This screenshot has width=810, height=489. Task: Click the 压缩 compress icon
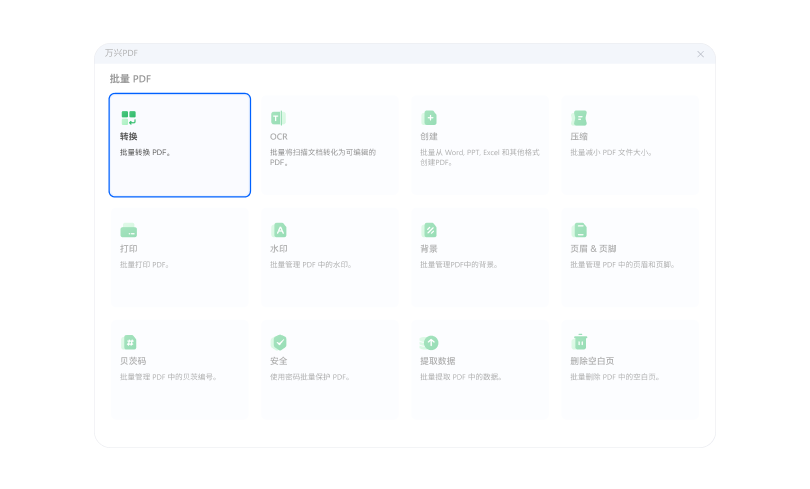pyautogui.click(x=579, y=118)
